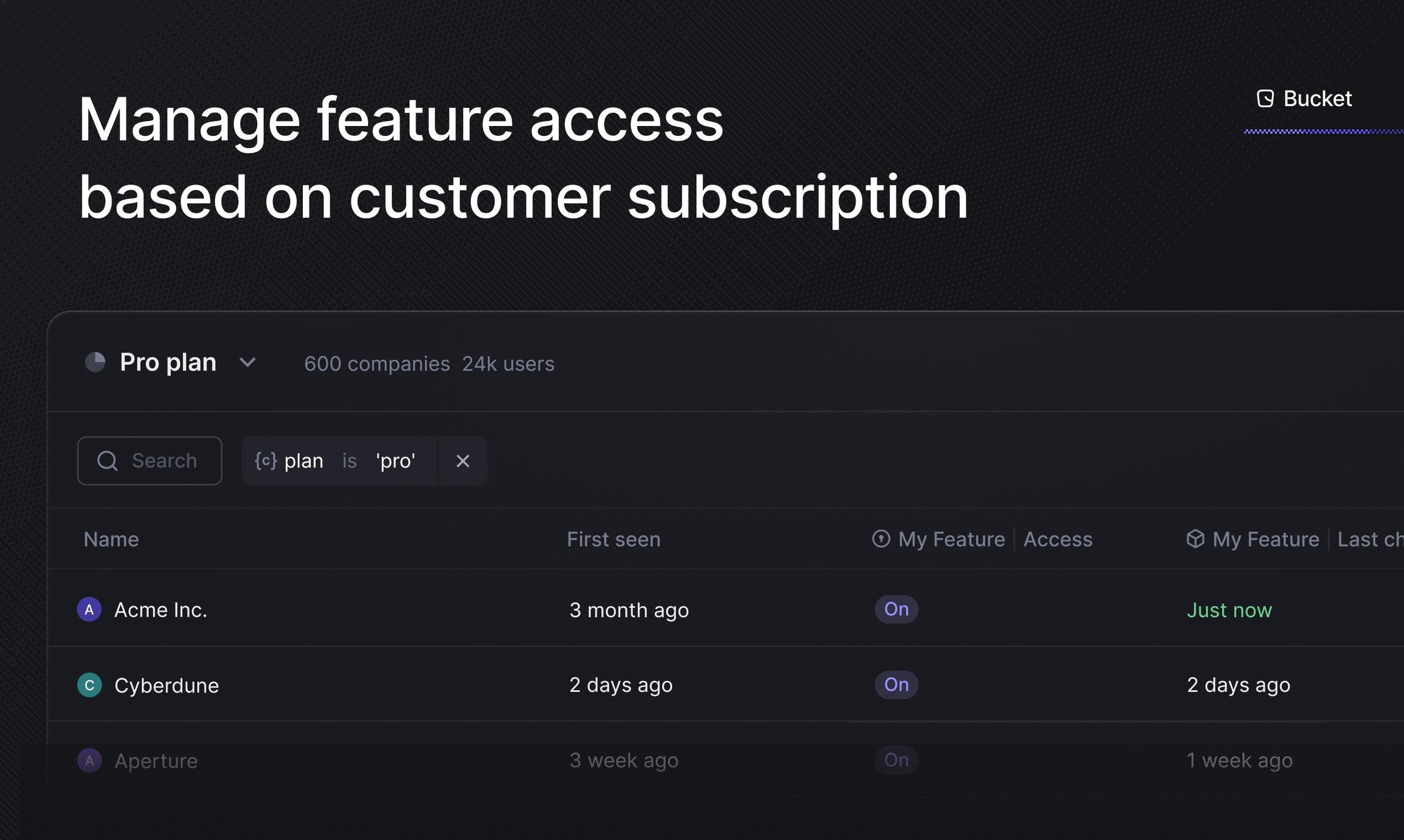Image resolution: width=1404 pixels, height=840 pixels.
Task: Click the Pro plan pie segment icon
Action: pos(95,362)
